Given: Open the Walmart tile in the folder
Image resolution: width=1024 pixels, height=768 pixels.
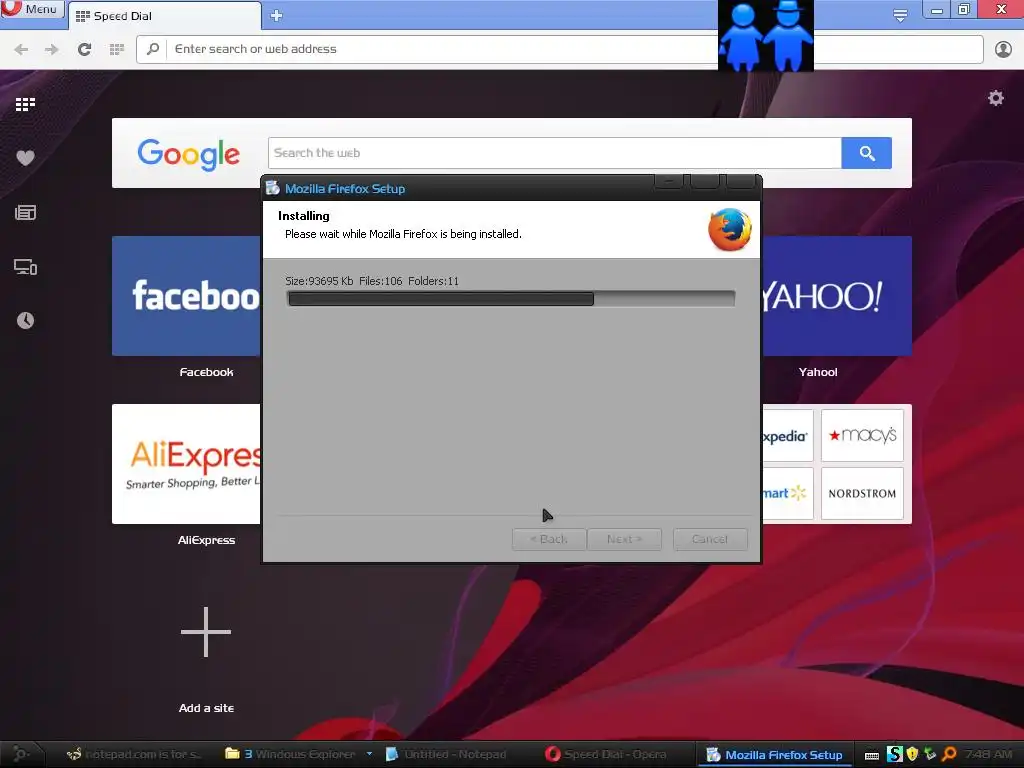Looking at the screenshot, I should coord(788,493).
